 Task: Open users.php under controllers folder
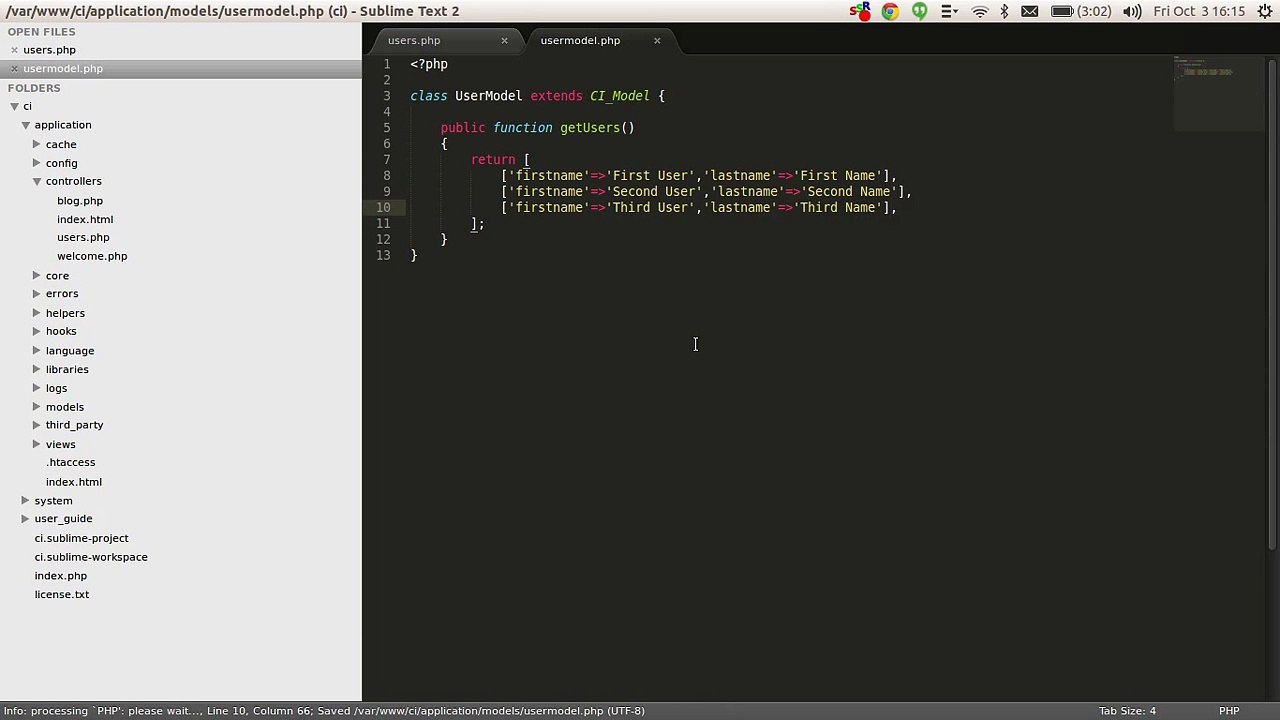coord(83,238)
